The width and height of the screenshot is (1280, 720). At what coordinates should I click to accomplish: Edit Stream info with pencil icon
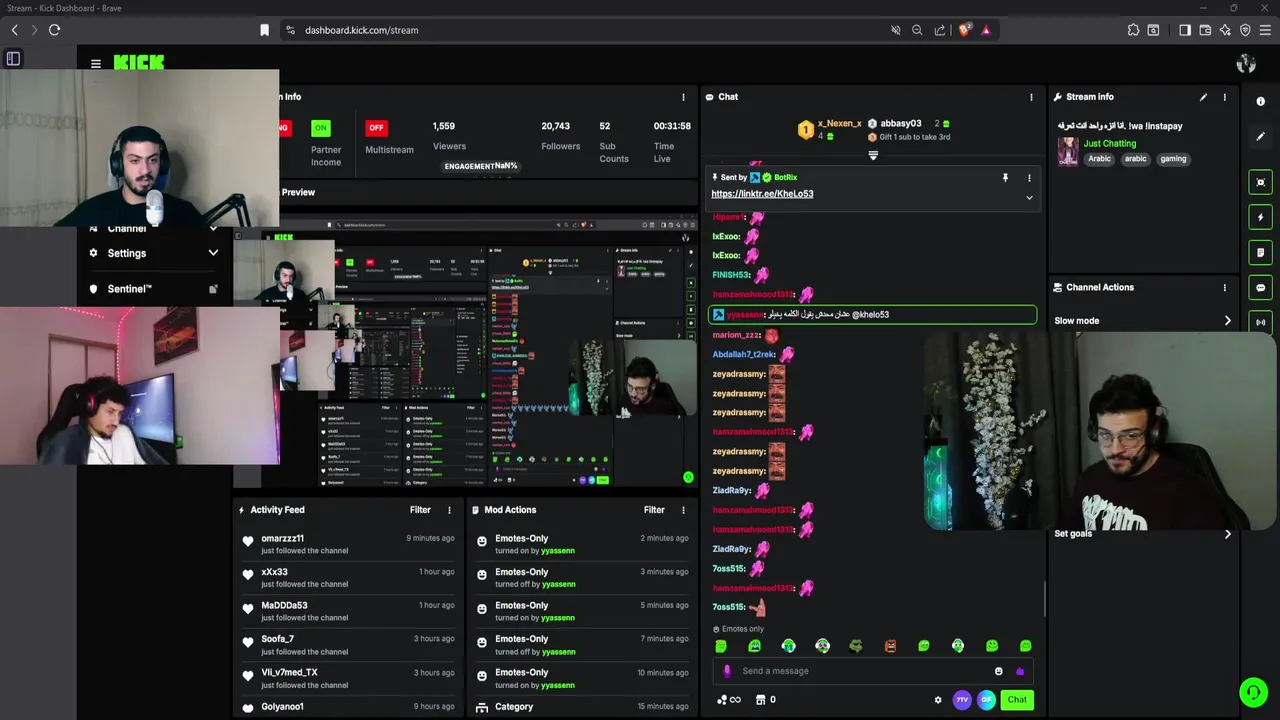tap(1203, 97)
